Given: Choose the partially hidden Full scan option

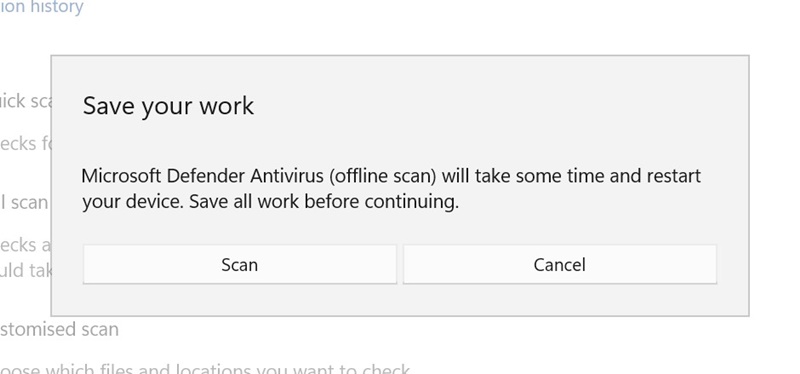Looking at the screenshot, I should (24, 203).
